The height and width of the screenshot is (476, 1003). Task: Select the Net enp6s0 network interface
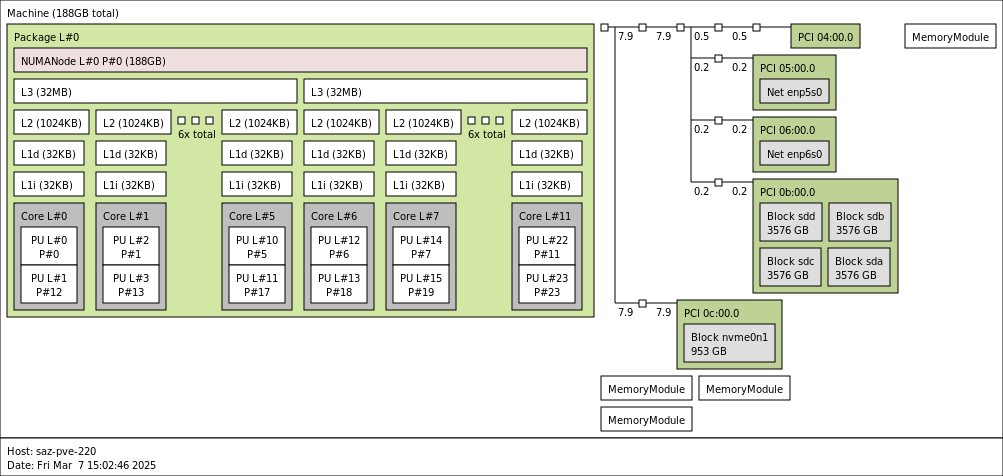(794, 155)
